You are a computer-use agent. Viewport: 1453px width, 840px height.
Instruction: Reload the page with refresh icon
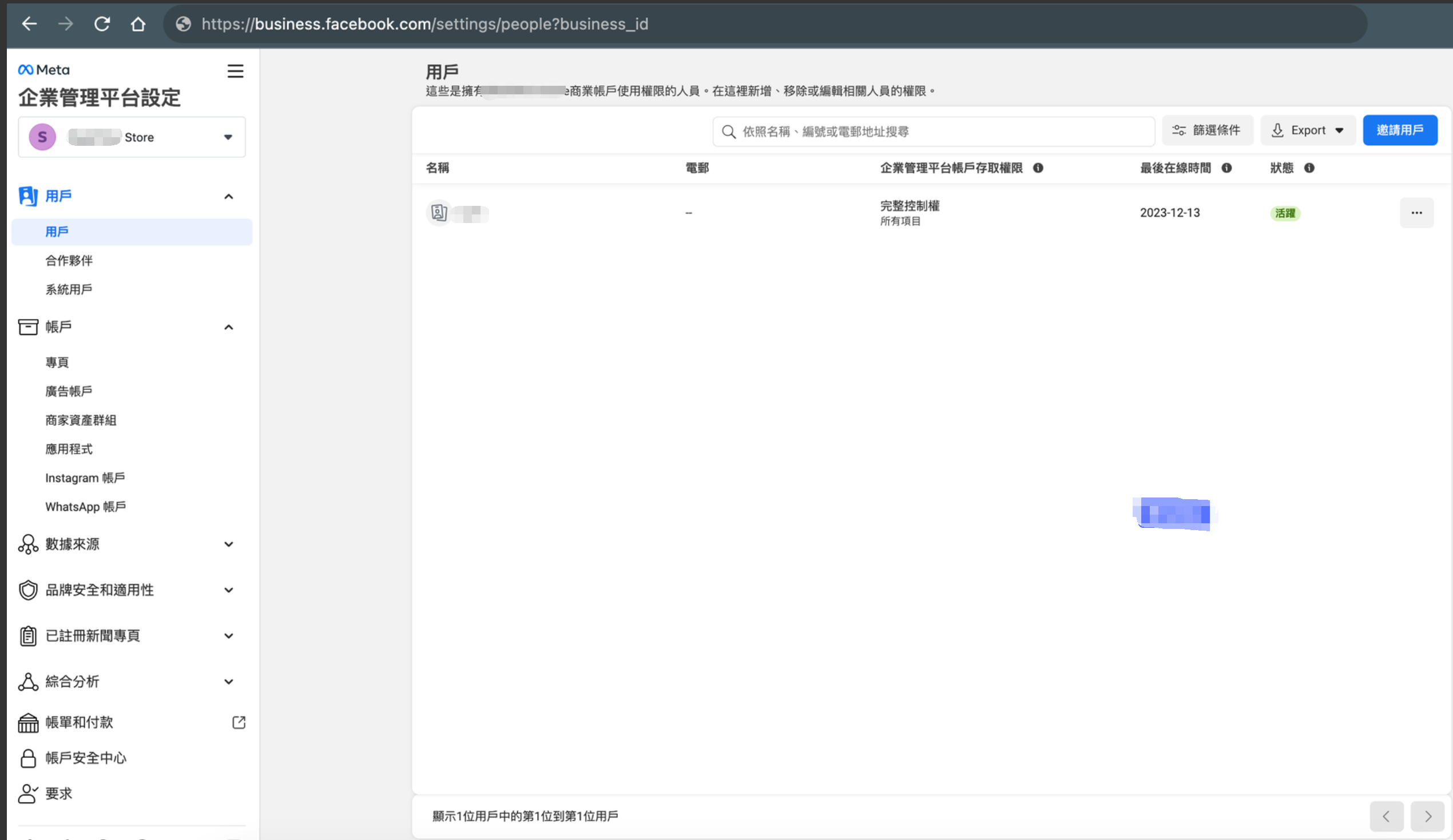coord(102,23)
